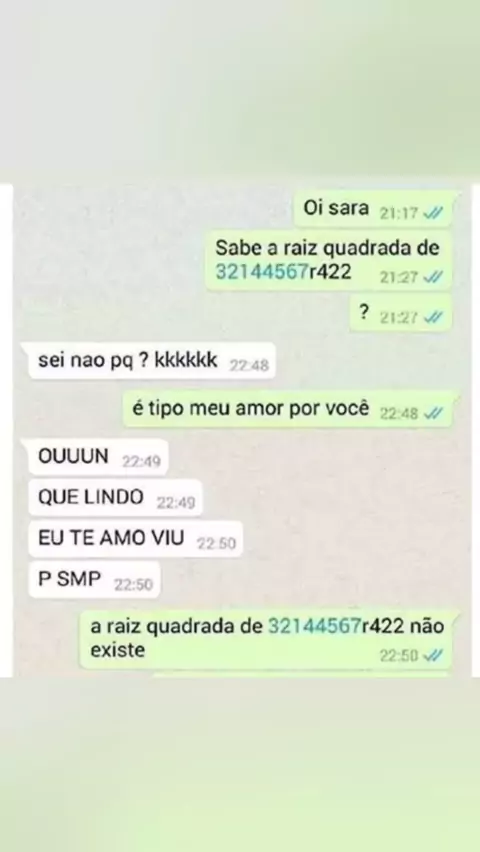Select the '?' message bubble
The height and width of the screenshot is (852, 480).
401,313
